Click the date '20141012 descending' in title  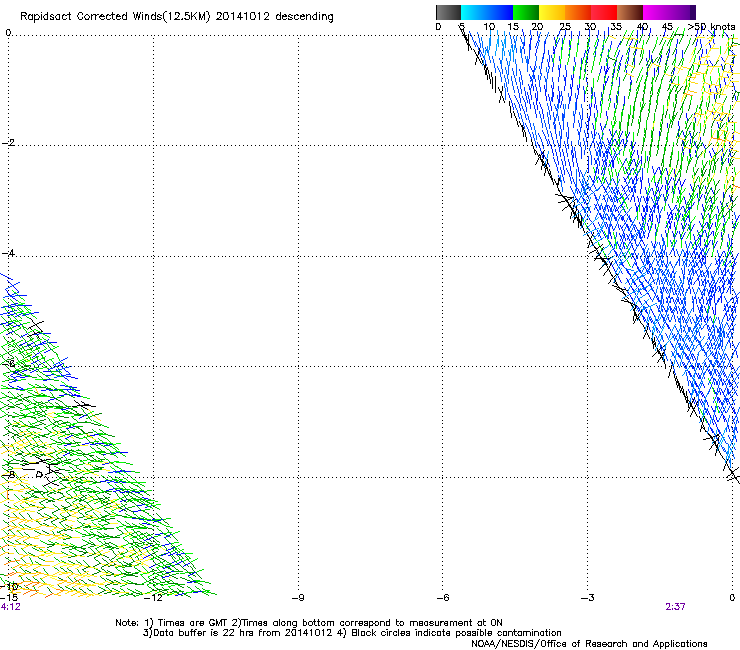click(x=275, y=17)
